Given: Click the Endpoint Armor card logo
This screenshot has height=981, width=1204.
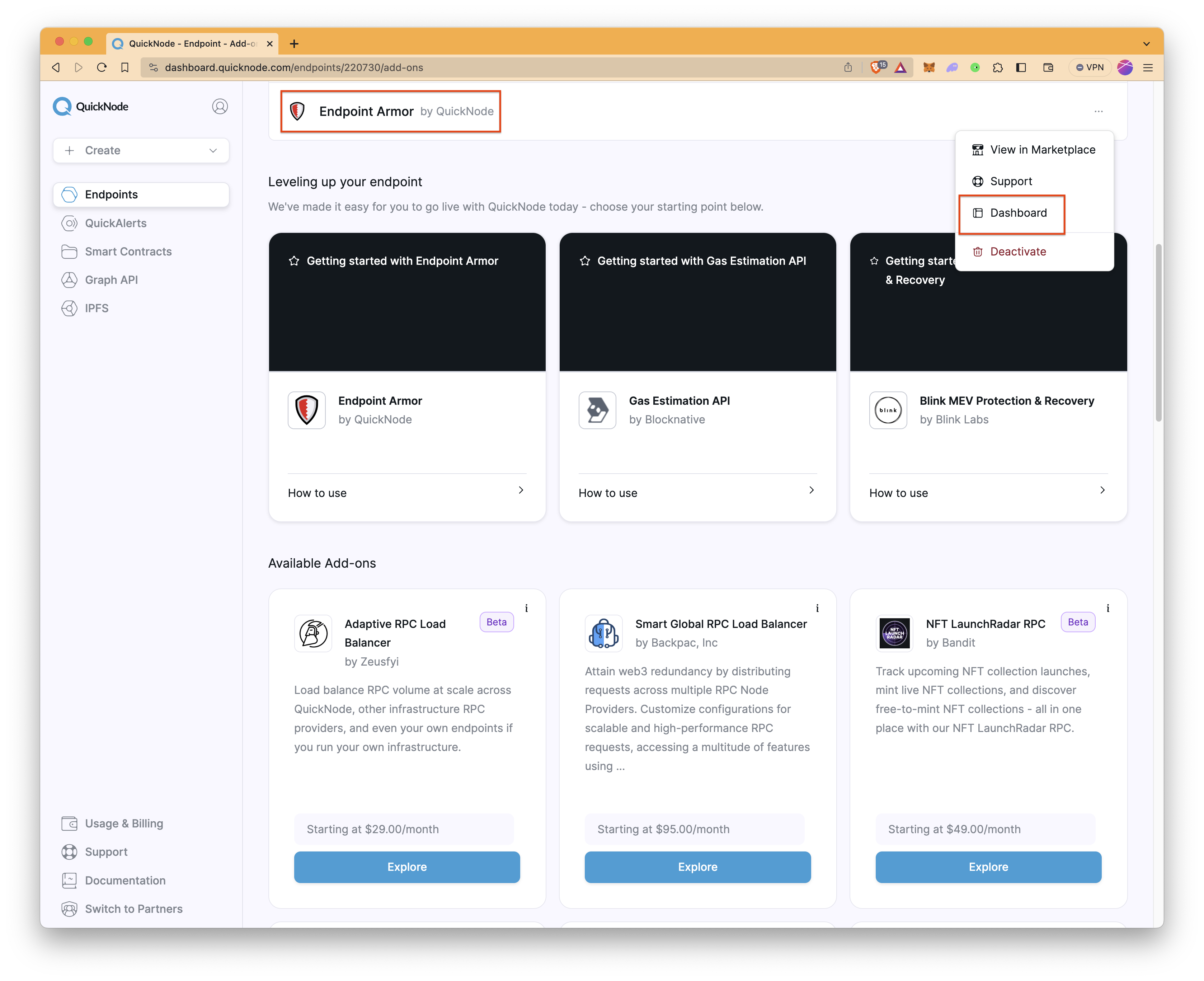Looking at the screenshot, I should point(306,410).
